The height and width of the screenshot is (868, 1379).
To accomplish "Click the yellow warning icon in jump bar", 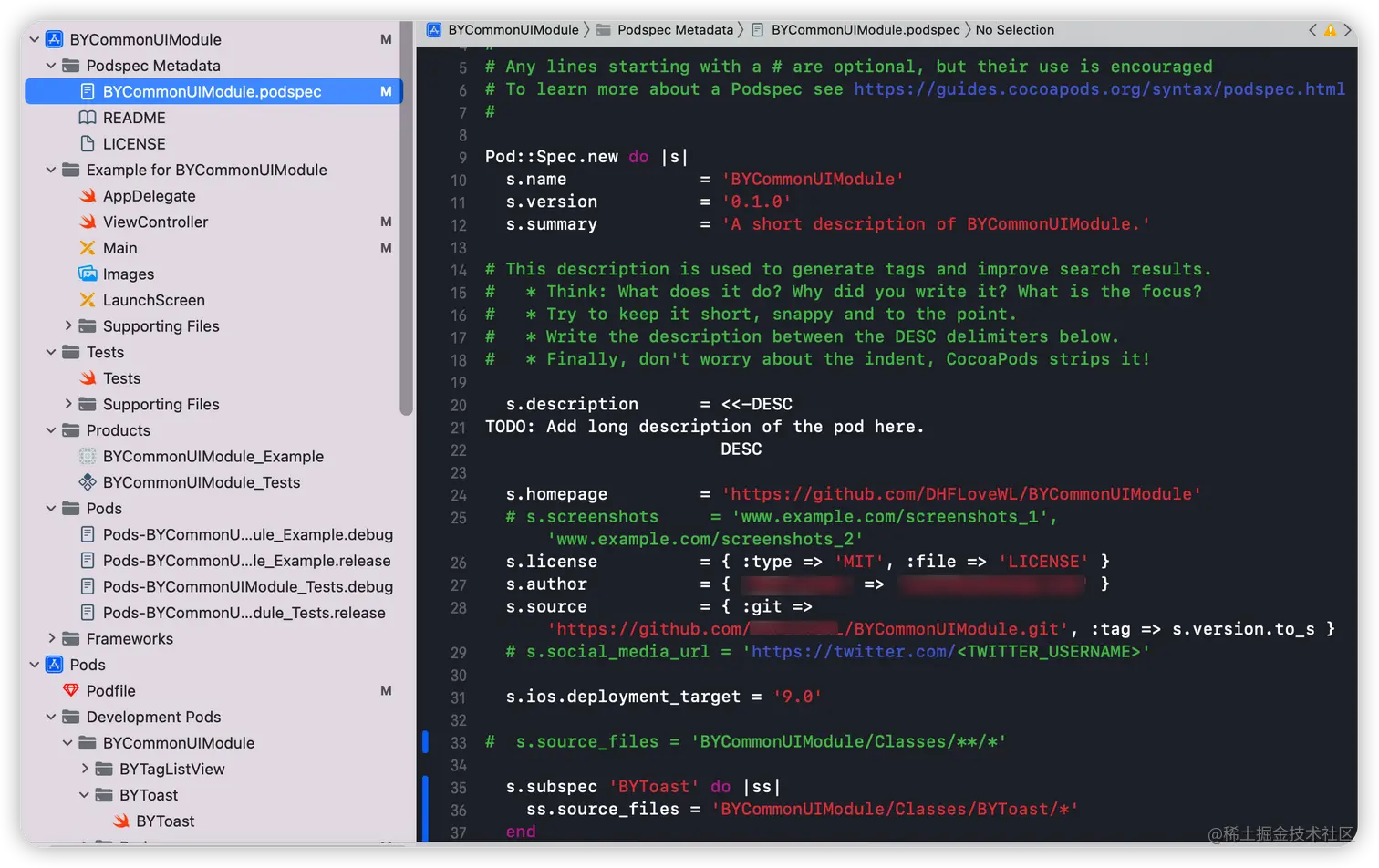I will (x=1330, y=30).
